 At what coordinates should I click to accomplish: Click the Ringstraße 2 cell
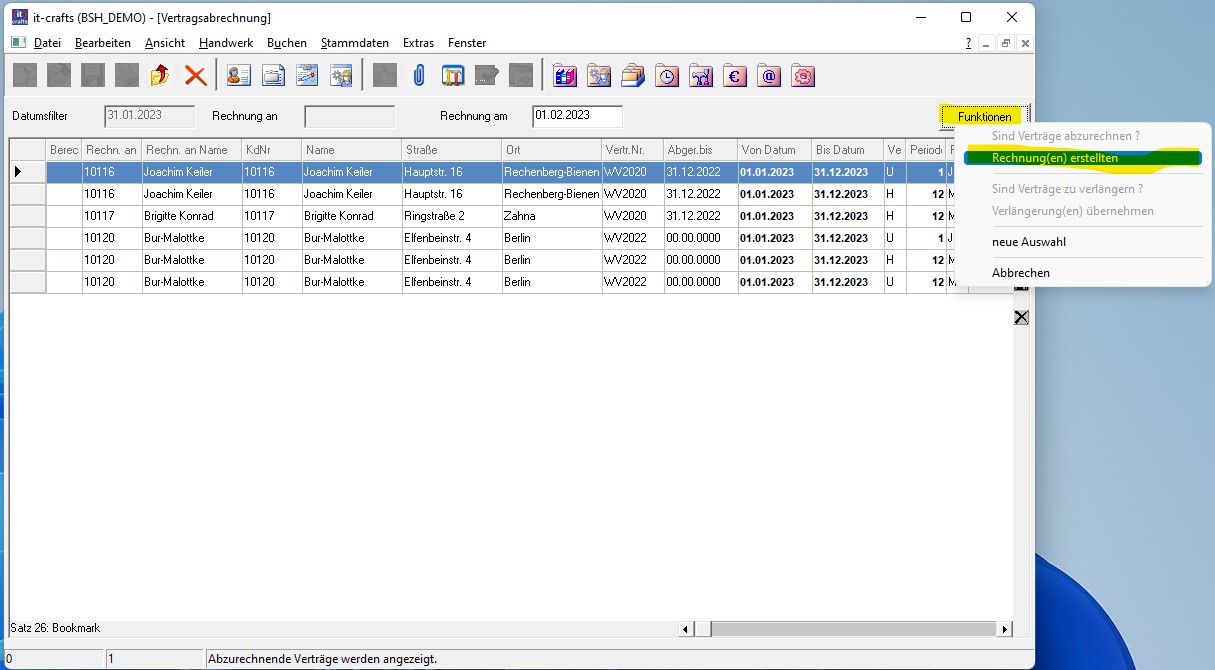click(x=452, y=216)
